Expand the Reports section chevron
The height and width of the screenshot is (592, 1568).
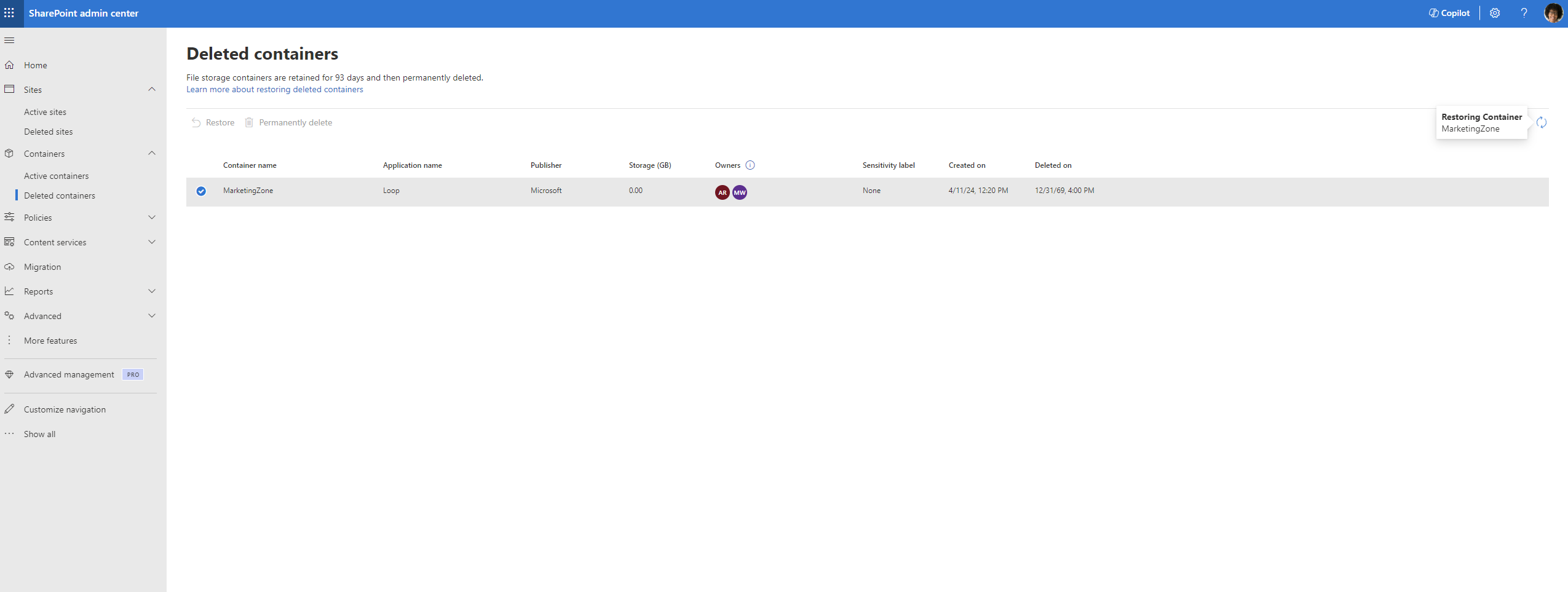click(x=152, y=291)
